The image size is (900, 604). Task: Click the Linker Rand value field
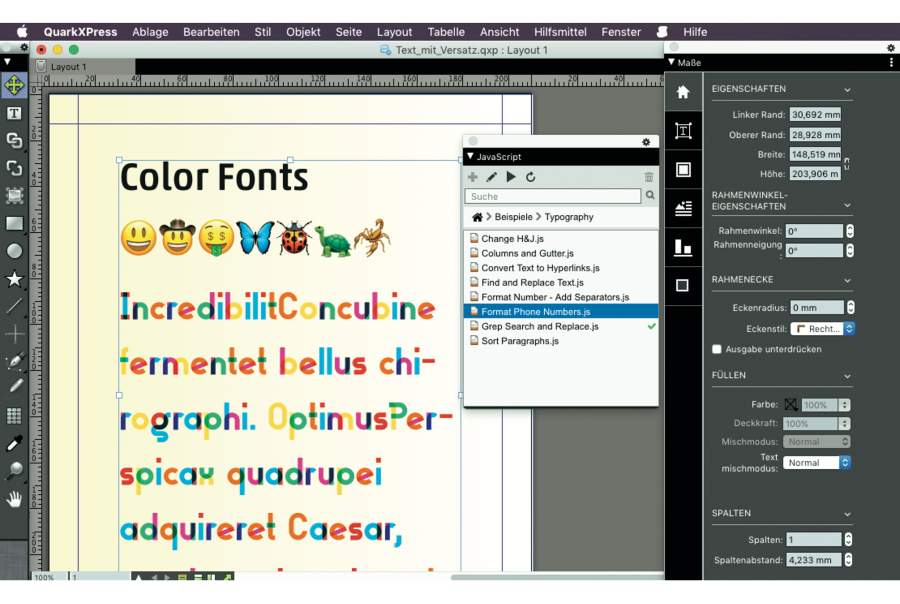pos(815,115)
